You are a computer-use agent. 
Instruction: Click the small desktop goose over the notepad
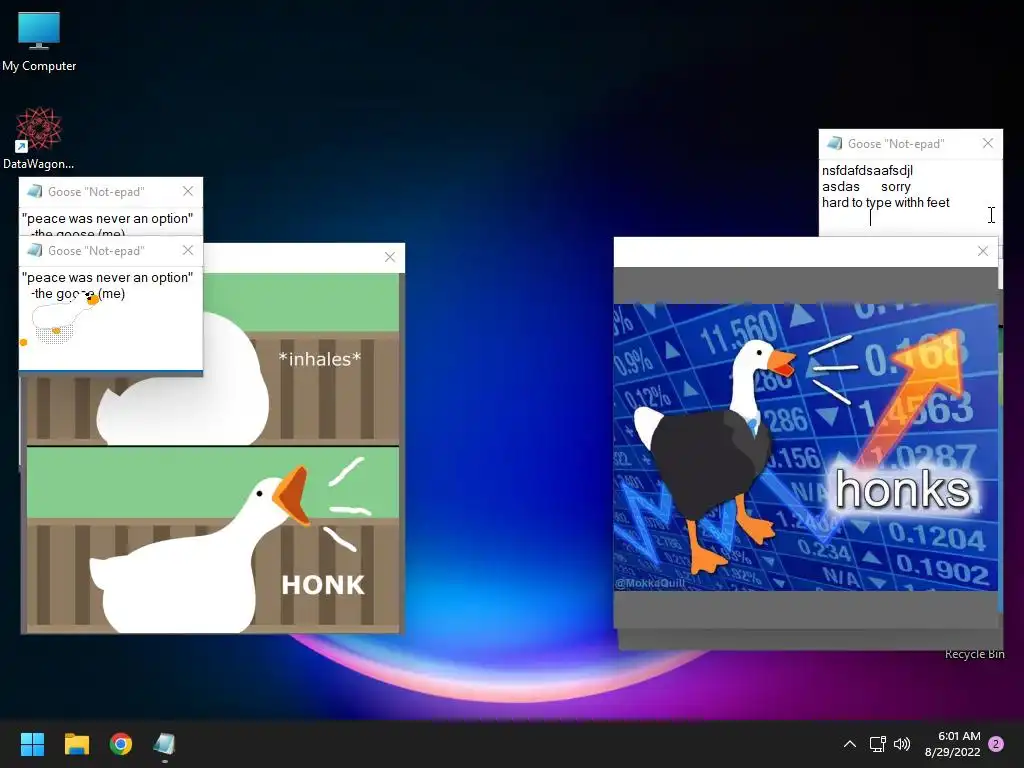pyautogui.click(x=60, y=319)
